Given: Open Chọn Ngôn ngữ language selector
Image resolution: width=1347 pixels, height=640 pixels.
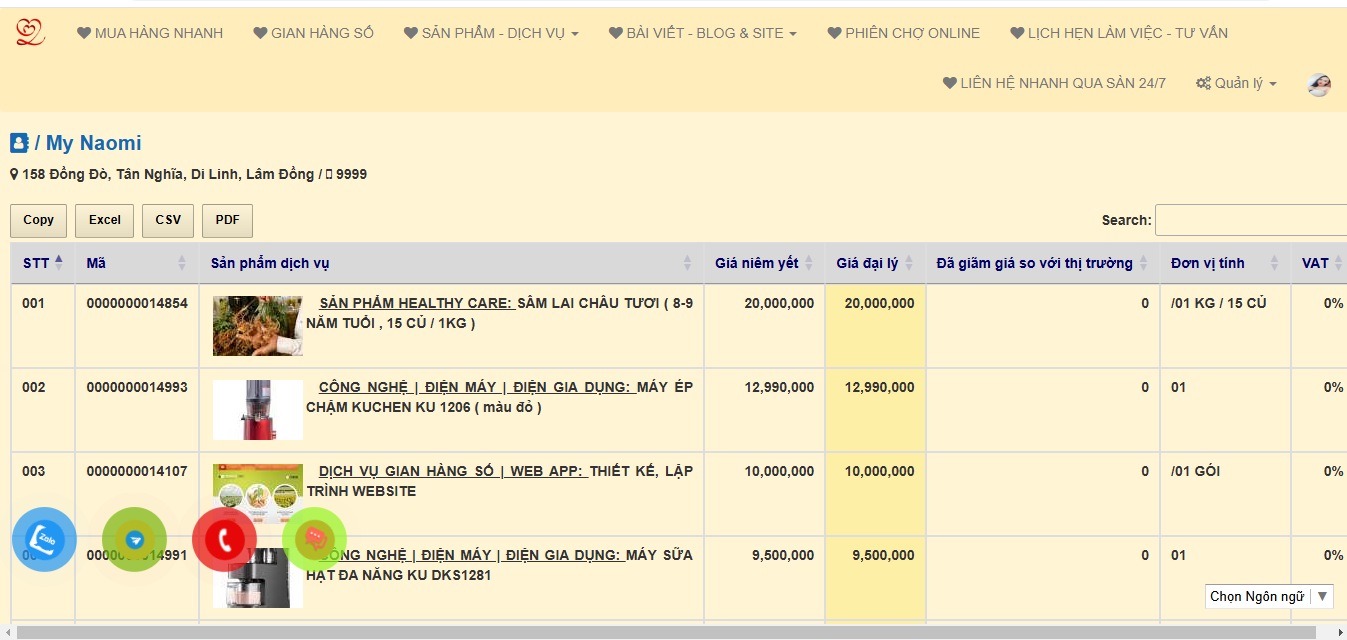Looking at the screenshot, I should point(1268,596).
